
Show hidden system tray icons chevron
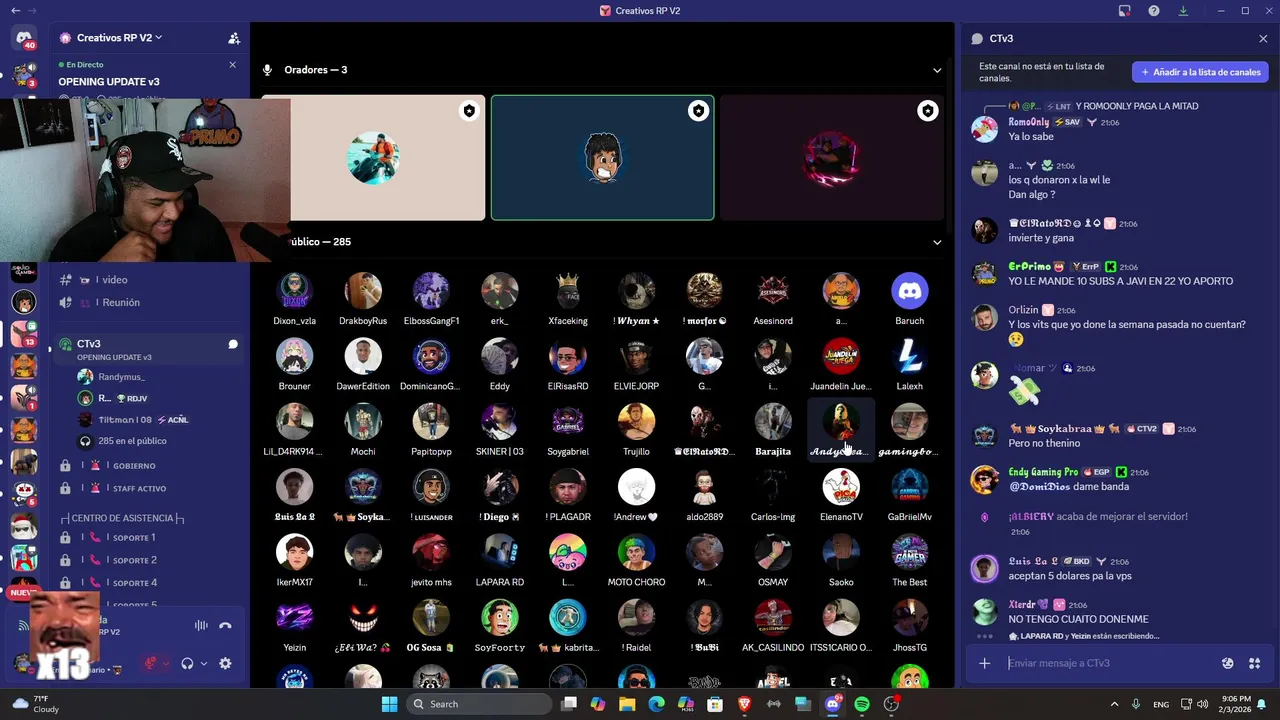tap(1114, 704)
